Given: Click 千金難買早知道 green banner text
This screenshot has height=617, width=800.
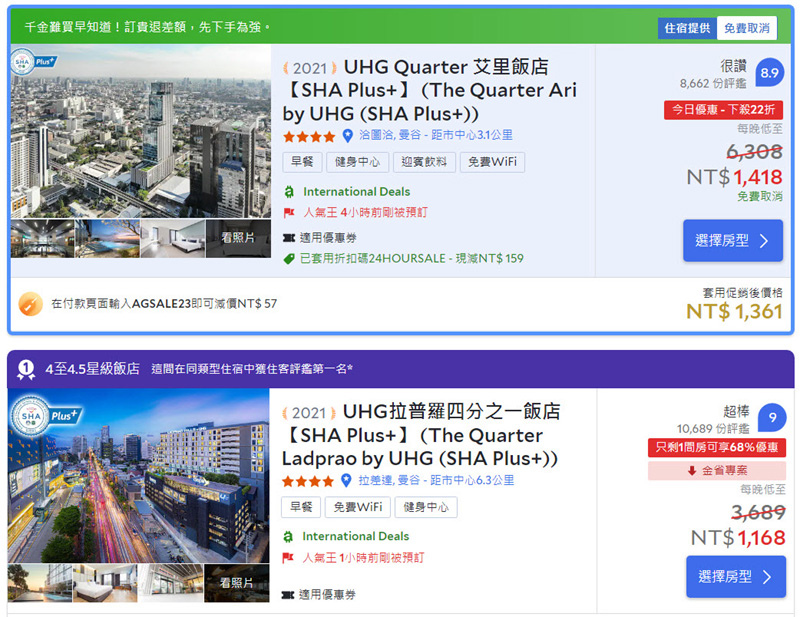Looking at the screenshot, I should (147, 27).
